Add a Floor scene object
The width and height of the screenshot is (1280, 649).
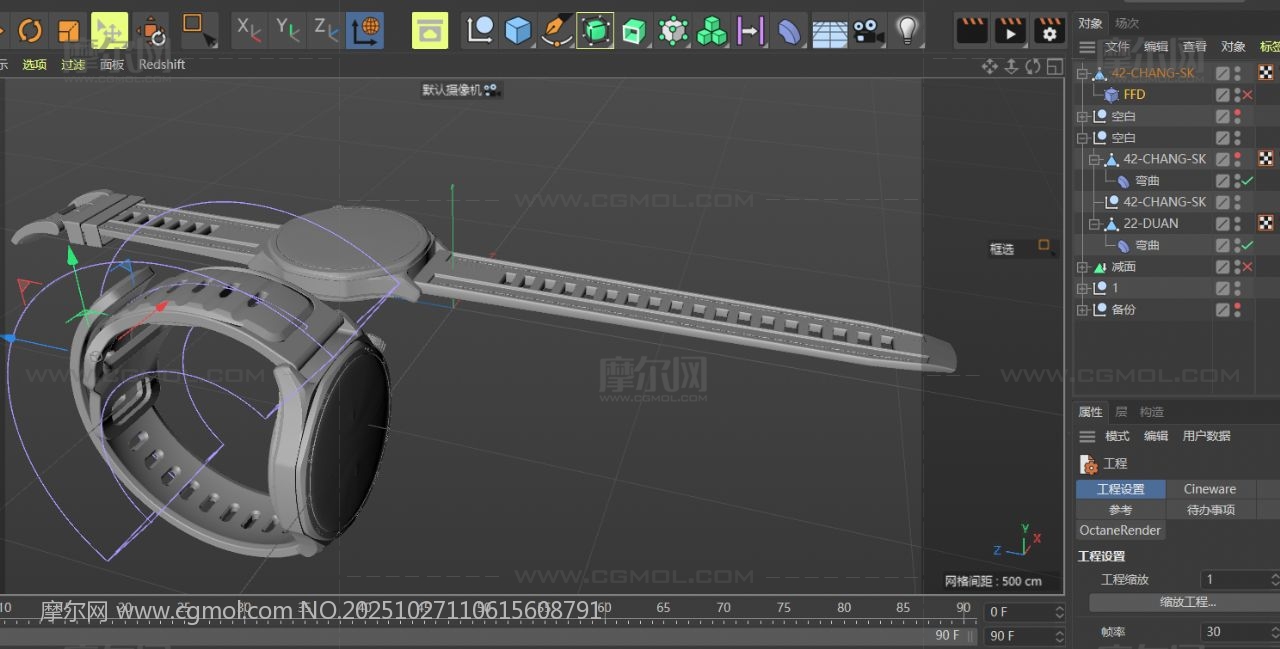tap(829, 33)
